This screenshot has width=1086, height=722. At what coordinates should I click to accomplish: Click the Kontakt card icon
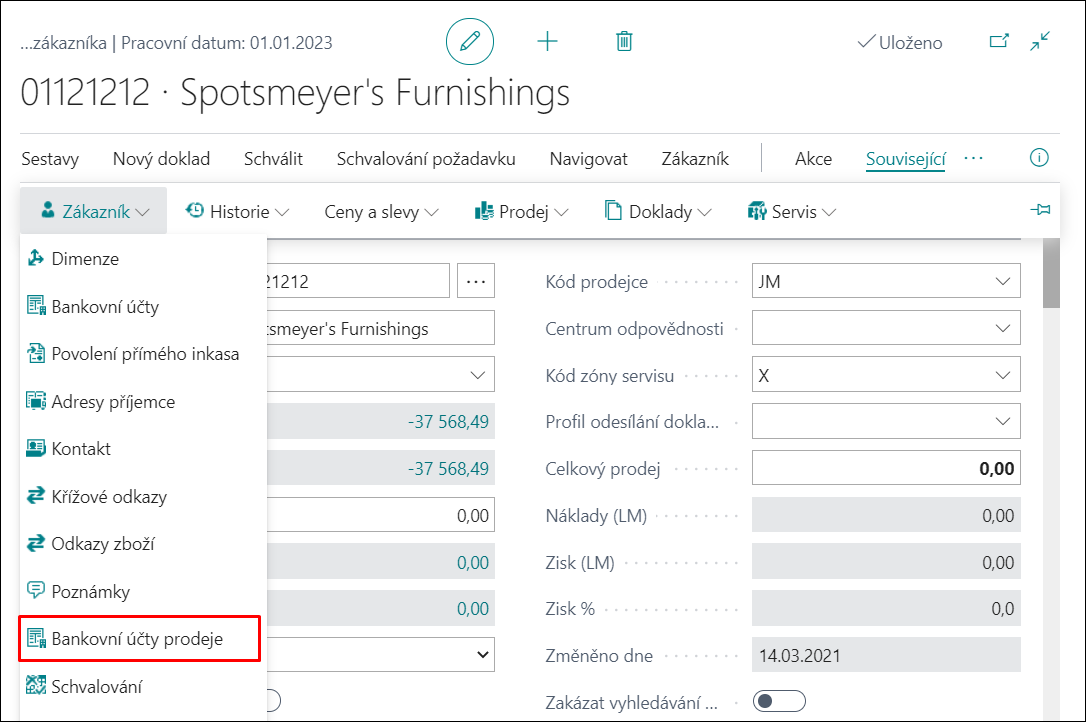[x=36, y=448]
